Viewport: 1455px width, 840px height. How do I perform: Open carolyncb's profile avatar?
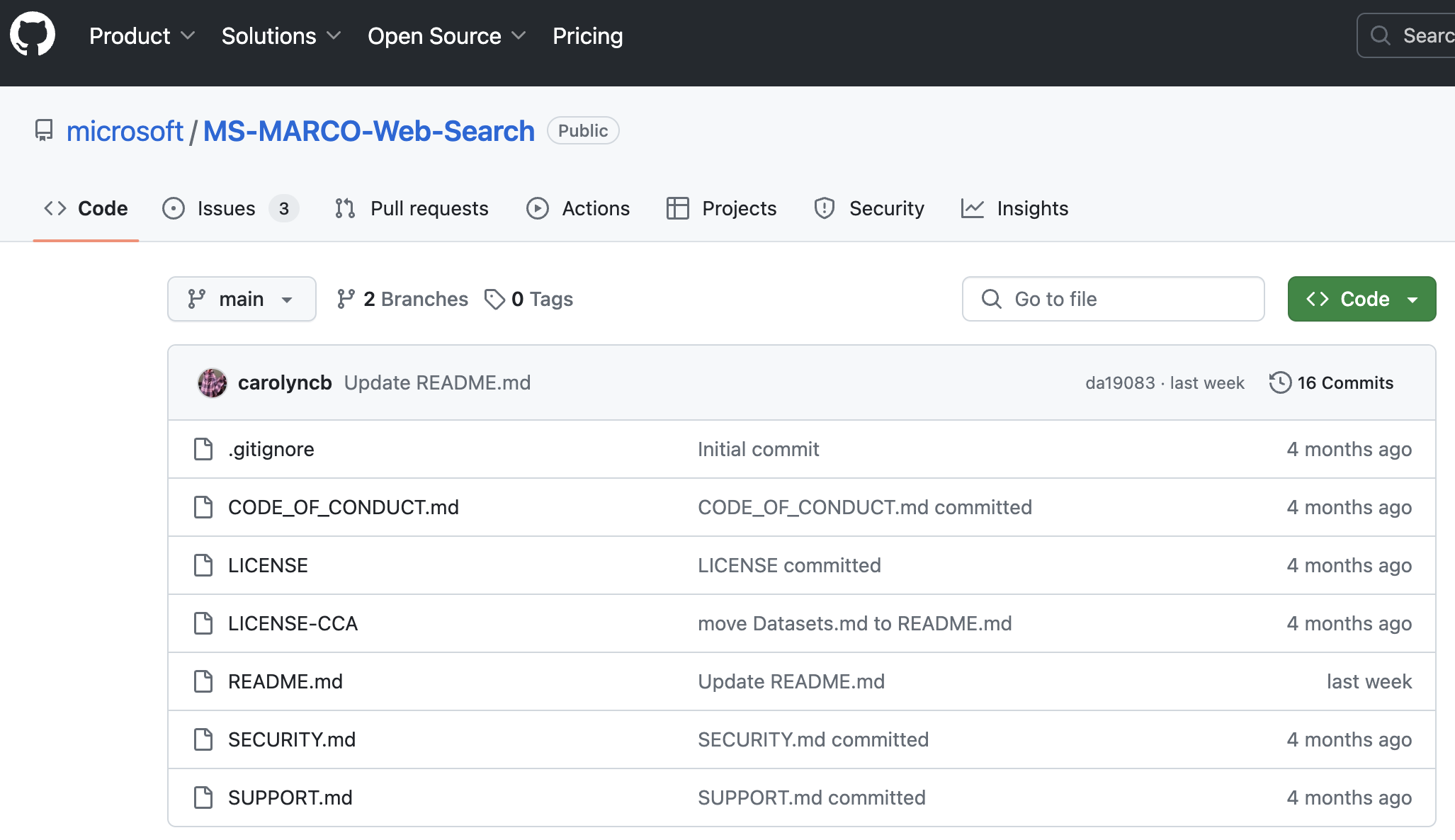tap(211, 382)
